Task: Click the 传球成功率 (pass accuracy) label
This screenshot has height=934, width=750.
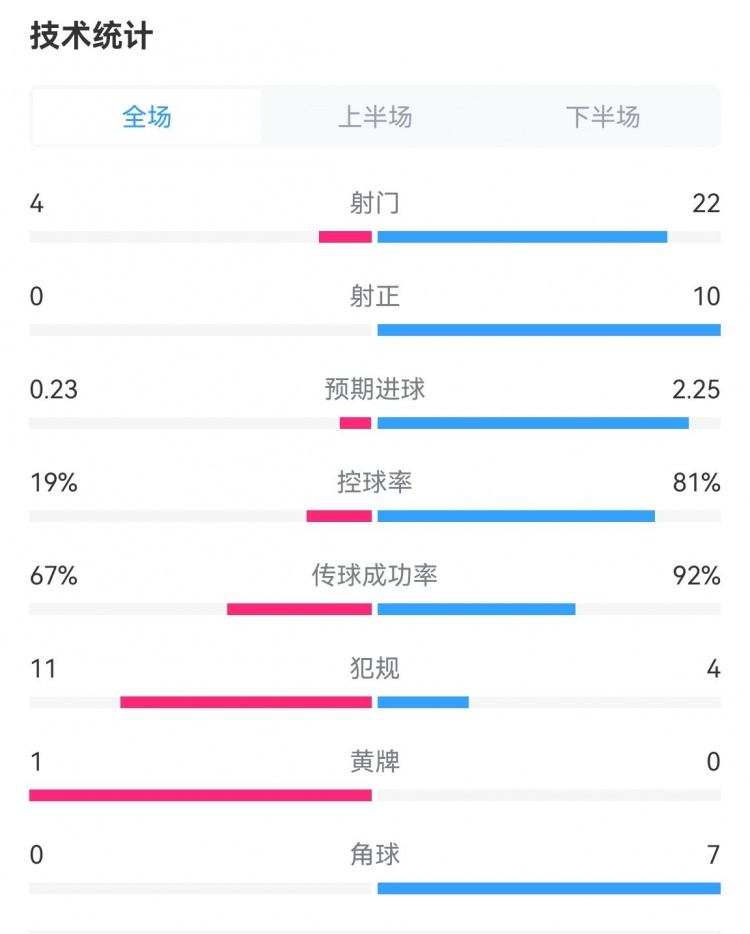Action: tap(375, 575)
